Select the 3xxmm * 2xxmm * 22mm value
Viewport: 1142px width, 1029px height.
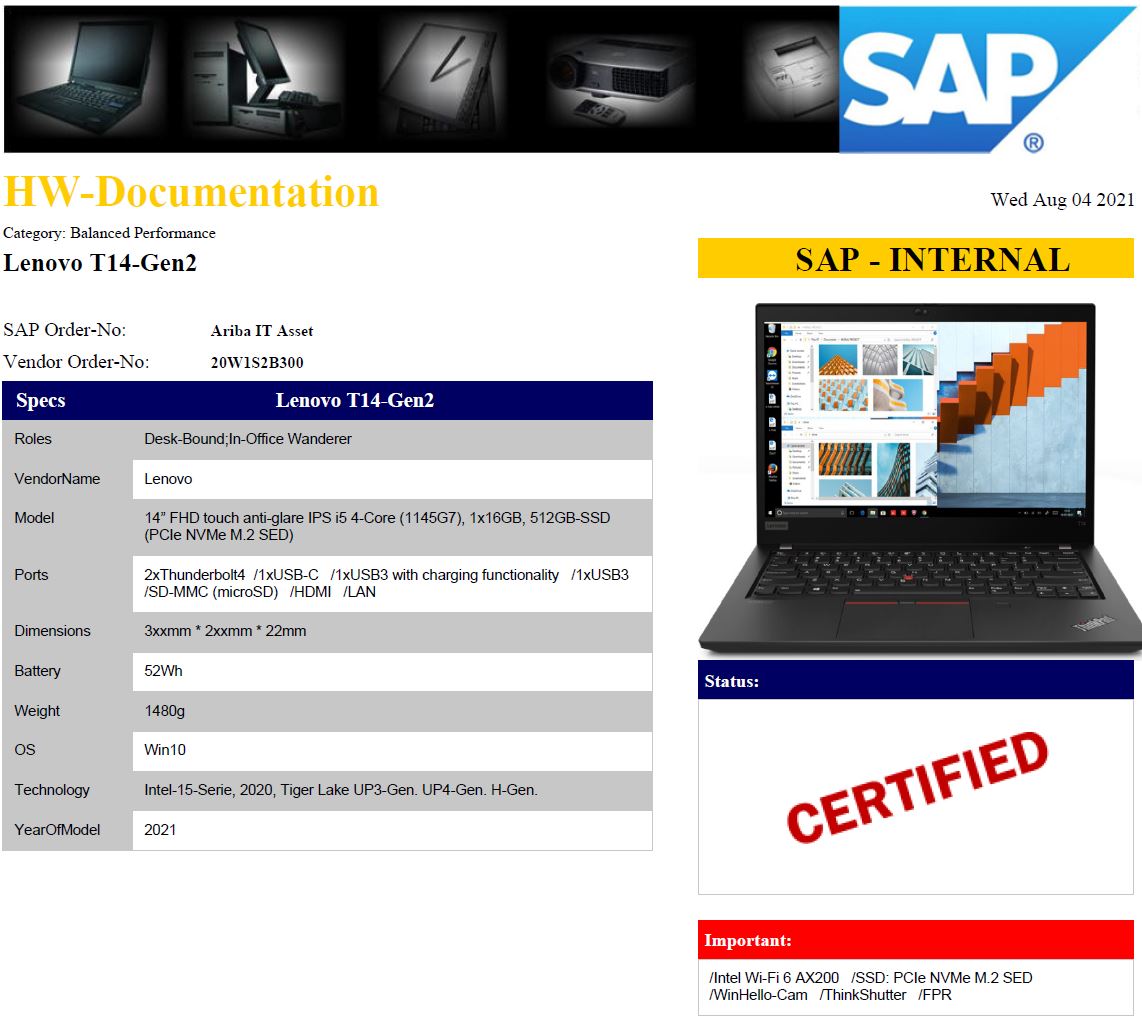coord(225,631)
